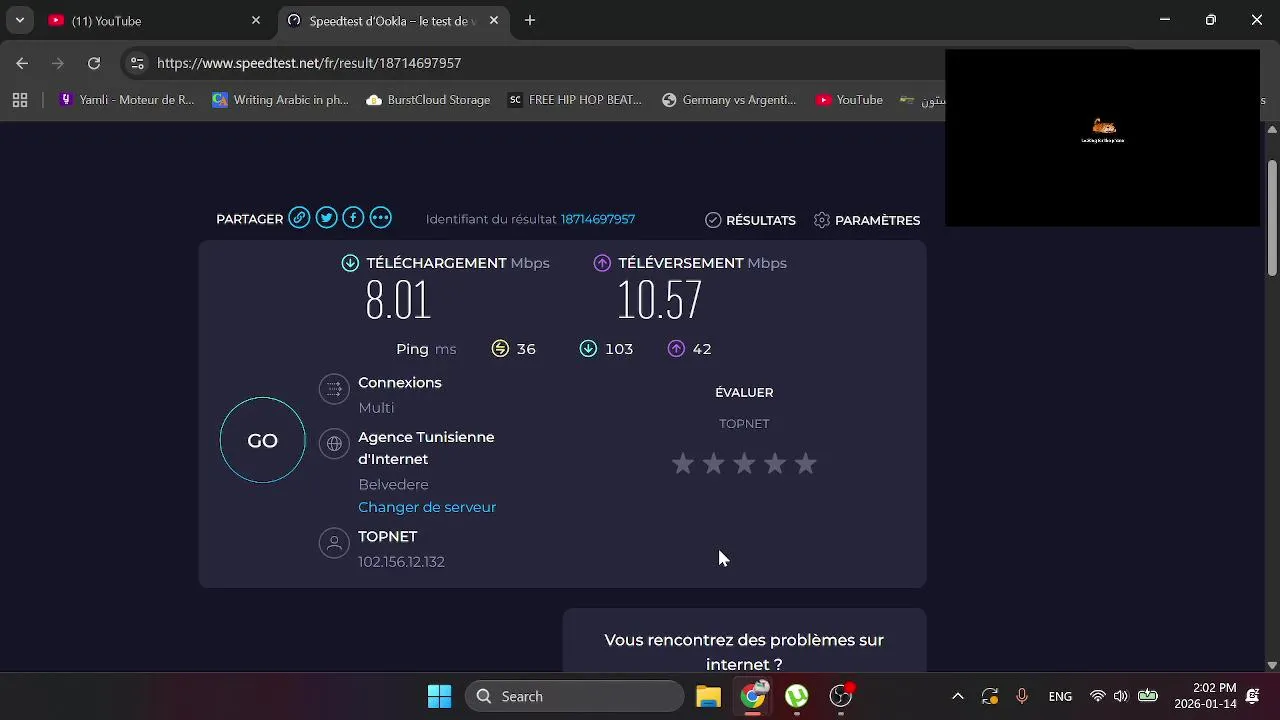This screenshot has height=720, width=1280.
Task: Click the upload arrow icon beside TÉLÉVERSEMENT
Action: tap(602, 263)
